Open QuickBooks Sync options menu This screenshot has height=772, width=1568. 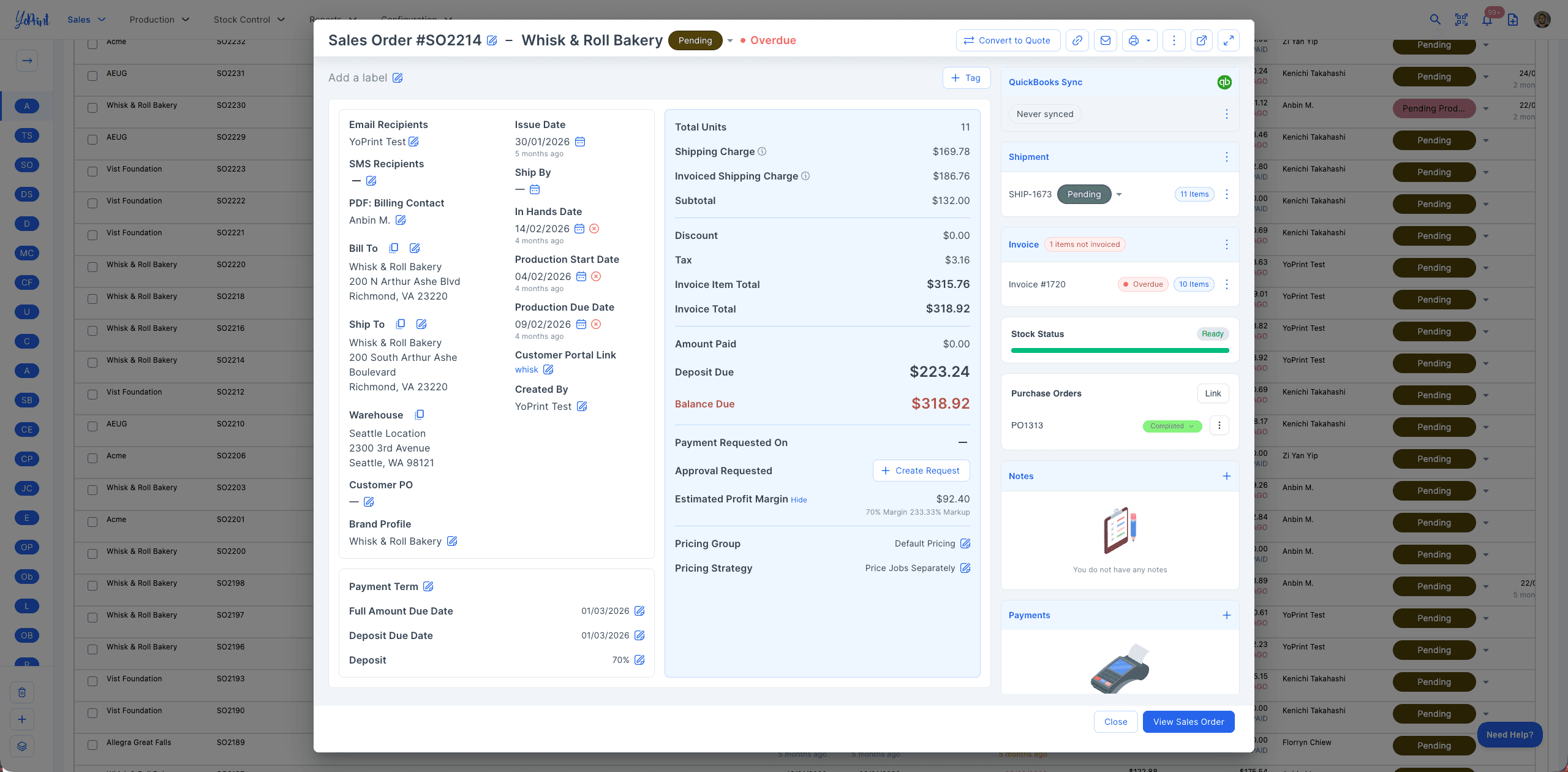point(1227,114)
